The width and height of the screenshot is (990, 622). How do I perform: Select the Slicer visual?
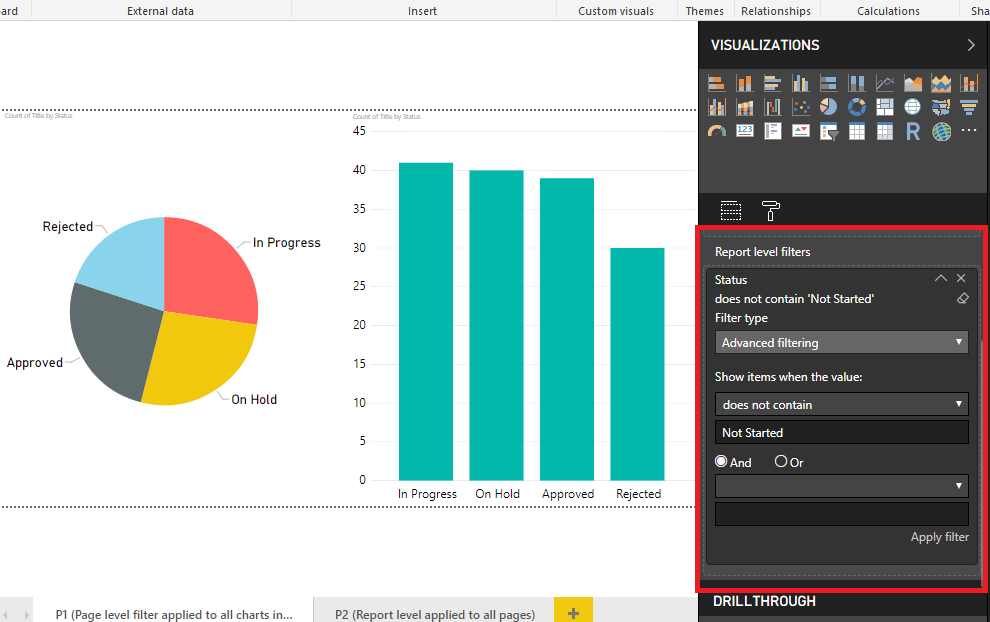pyautogui.click(x=829, y=130)
